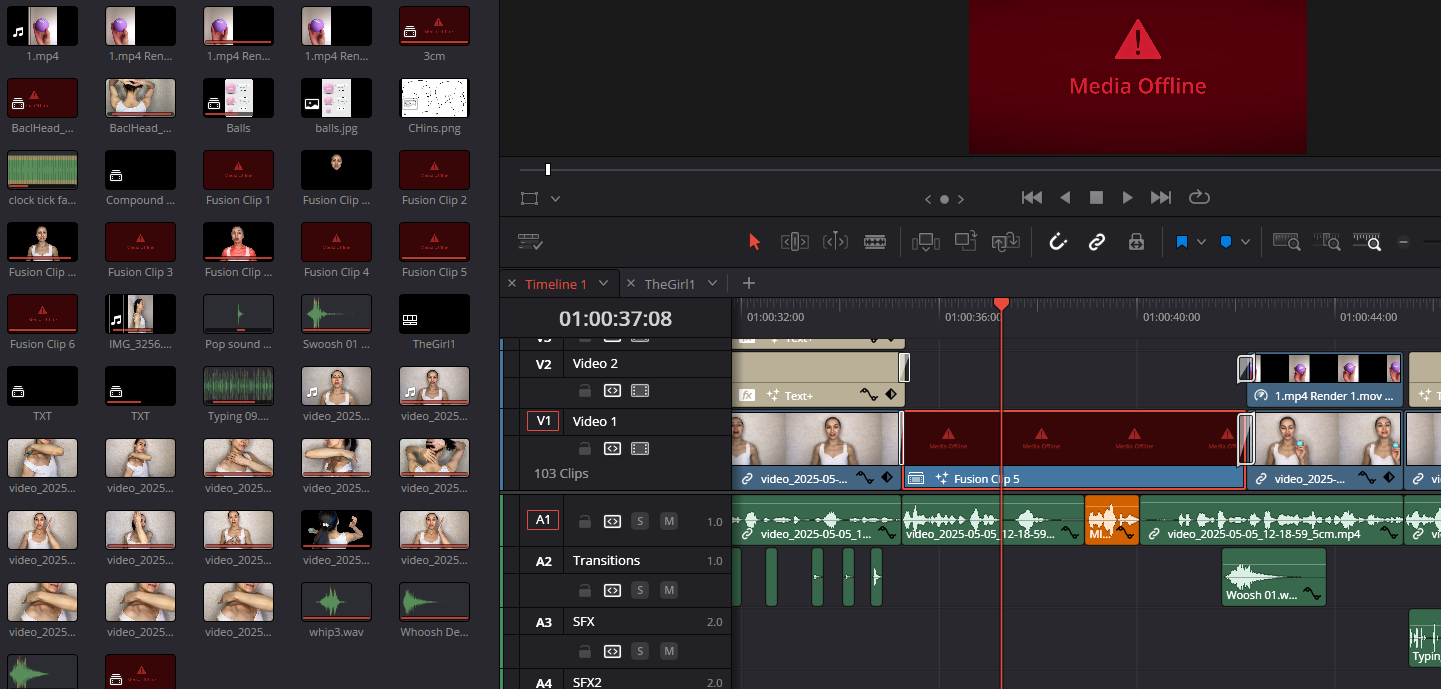Select the Woosh 01 audio clip
Image resolution: width=1441 pixels, height=689 pixels.
(1274, 576)
